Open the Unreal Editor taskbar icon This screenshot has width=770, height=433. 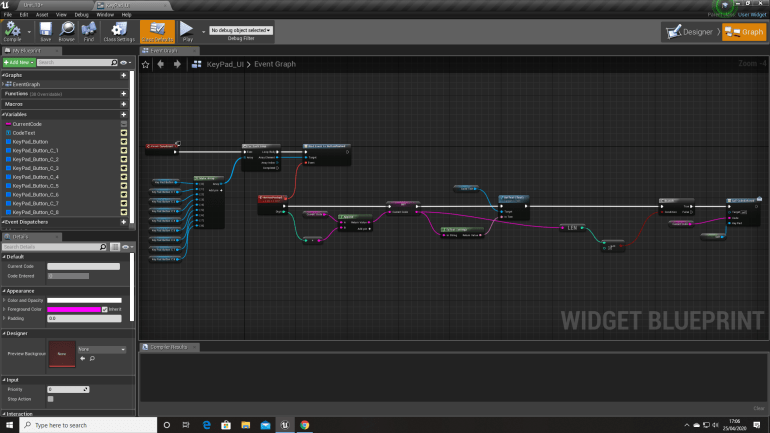pyautogui.click(x=285, y=425)
